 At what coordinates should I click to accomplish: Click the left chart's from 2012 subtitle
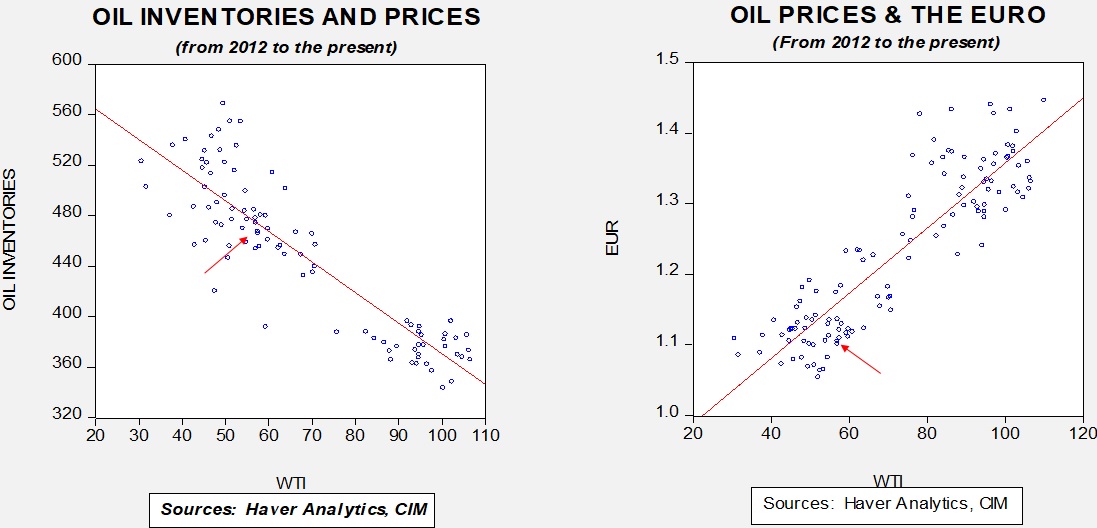coord(287,48)
